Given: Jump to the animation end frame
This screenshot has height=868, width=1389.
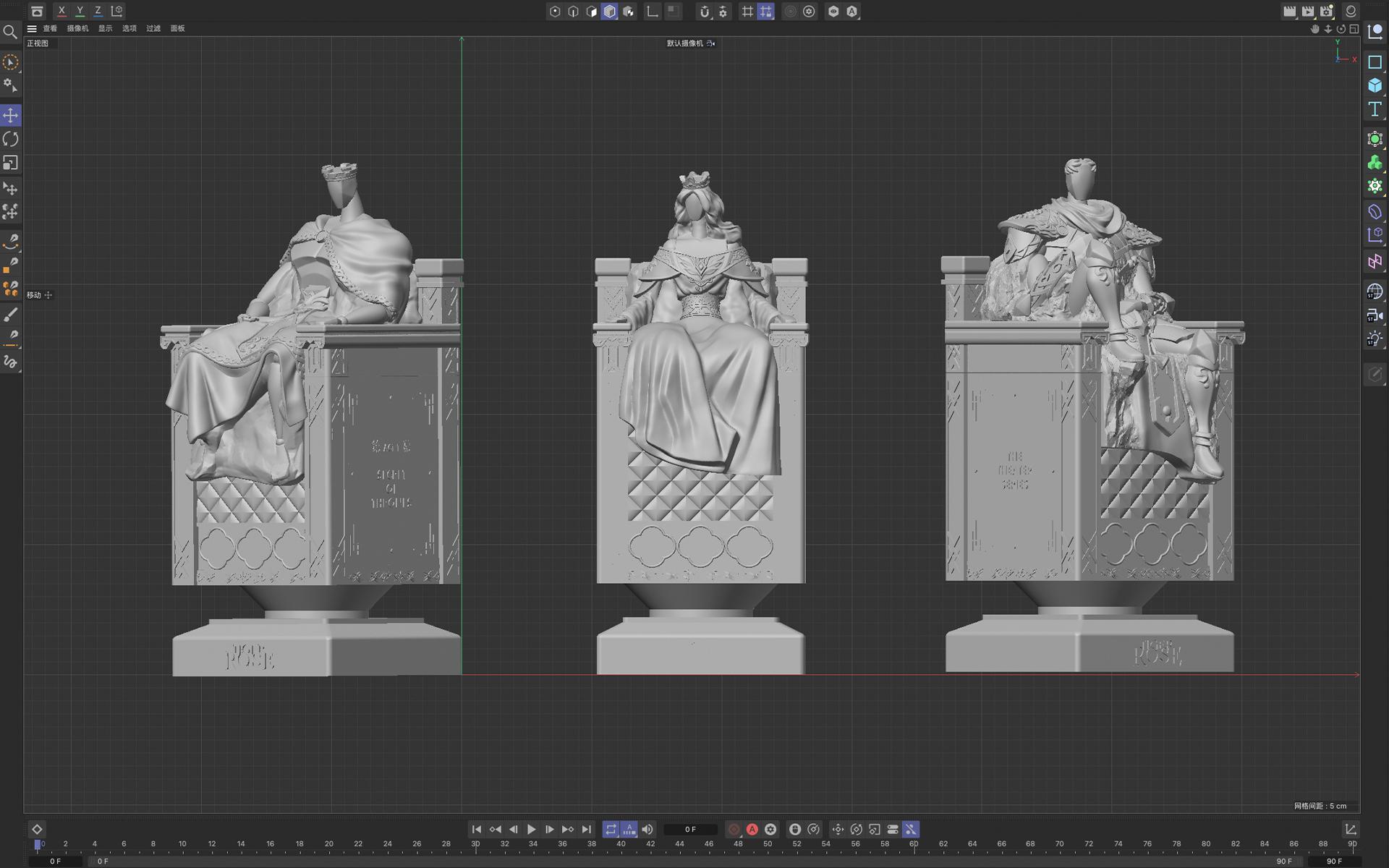Looking at the screenshot, I should point(586,829).
